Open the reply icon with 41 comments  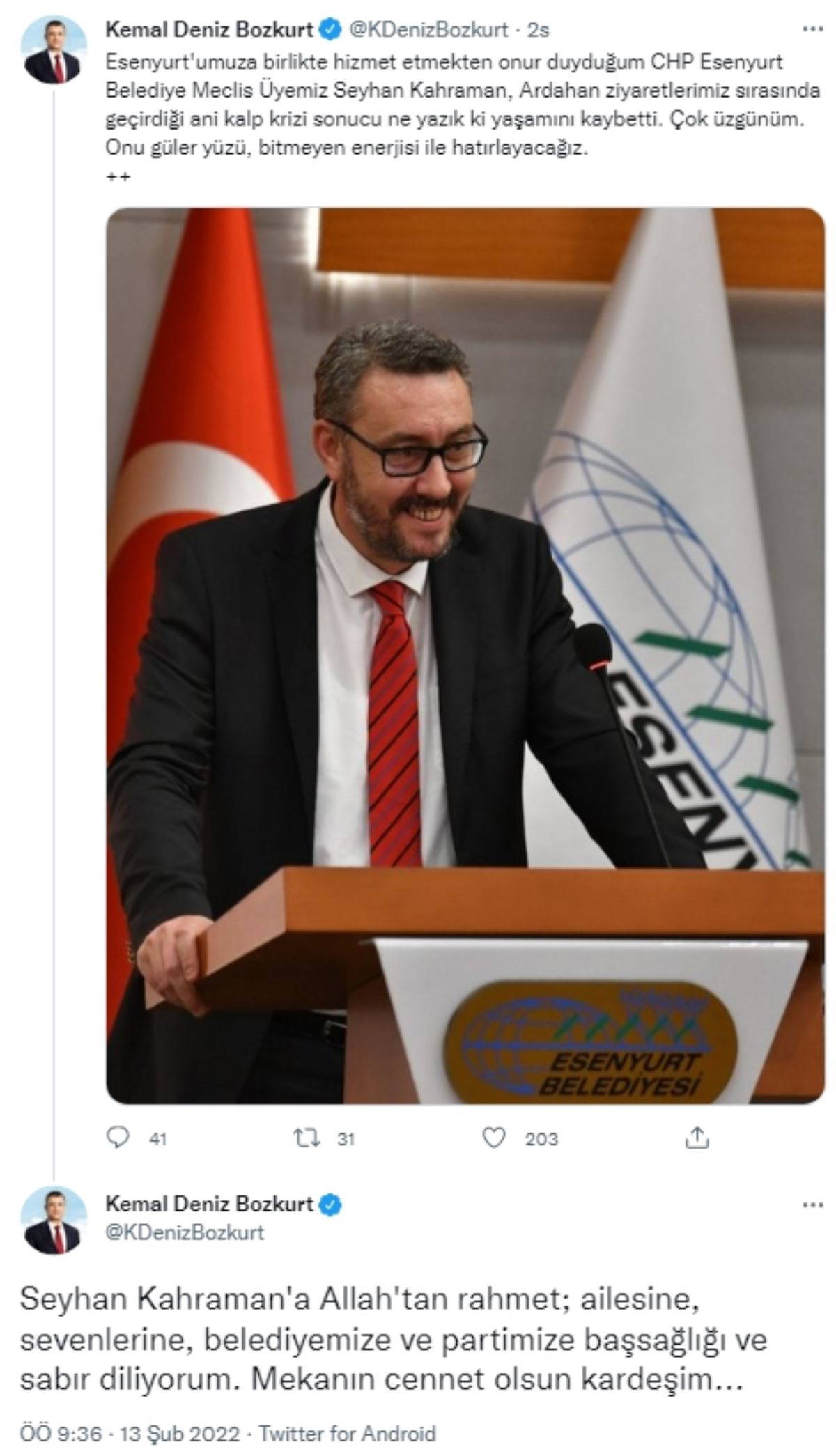[118, 1138]
